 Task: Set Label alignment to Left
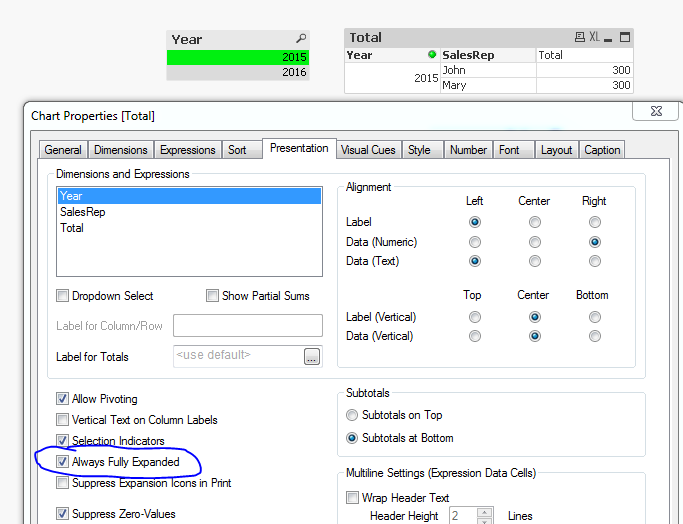(475, 222)
